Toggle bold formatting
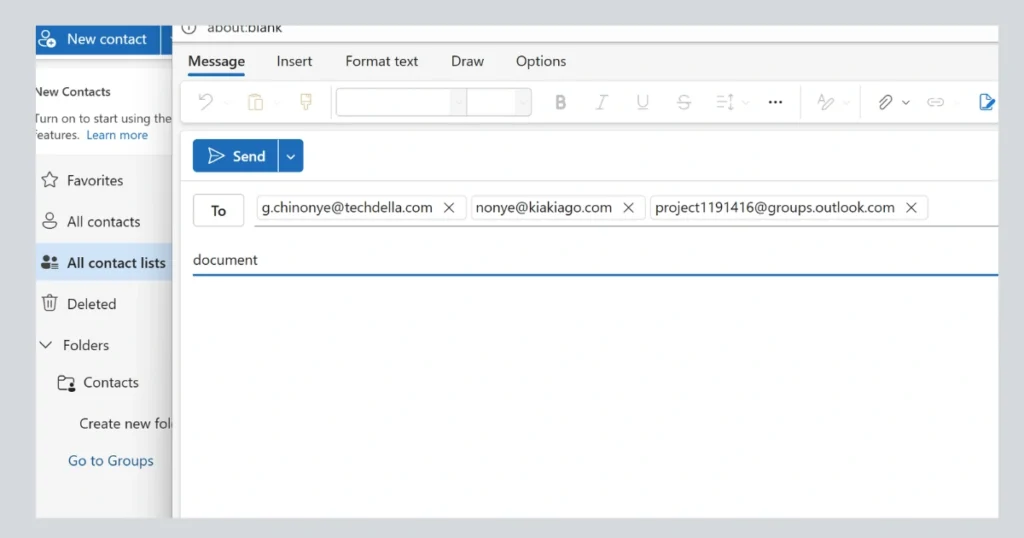 (x=560, y=102)
